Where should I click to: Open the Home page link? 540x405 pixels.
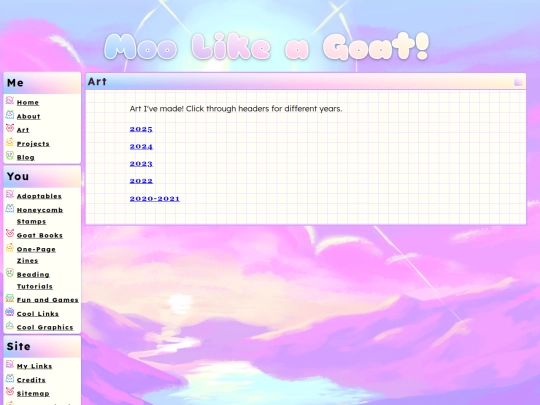28,103
